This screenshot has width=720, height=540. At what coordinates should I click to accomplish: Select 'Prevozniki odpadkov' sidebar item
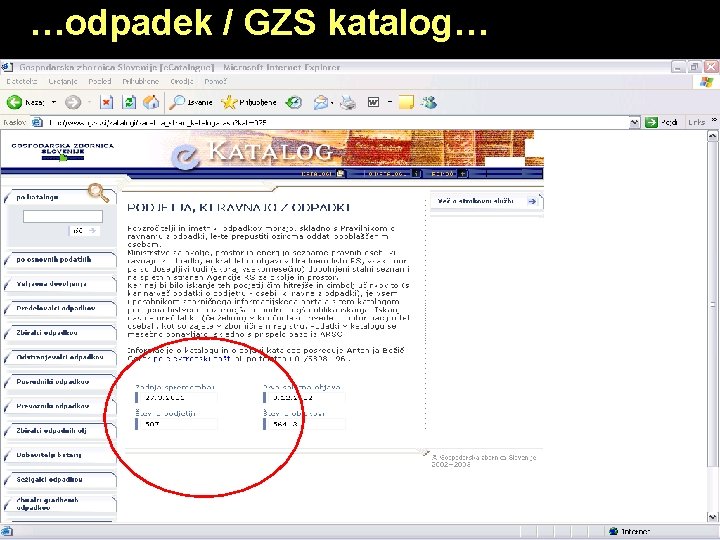point(60,406)
